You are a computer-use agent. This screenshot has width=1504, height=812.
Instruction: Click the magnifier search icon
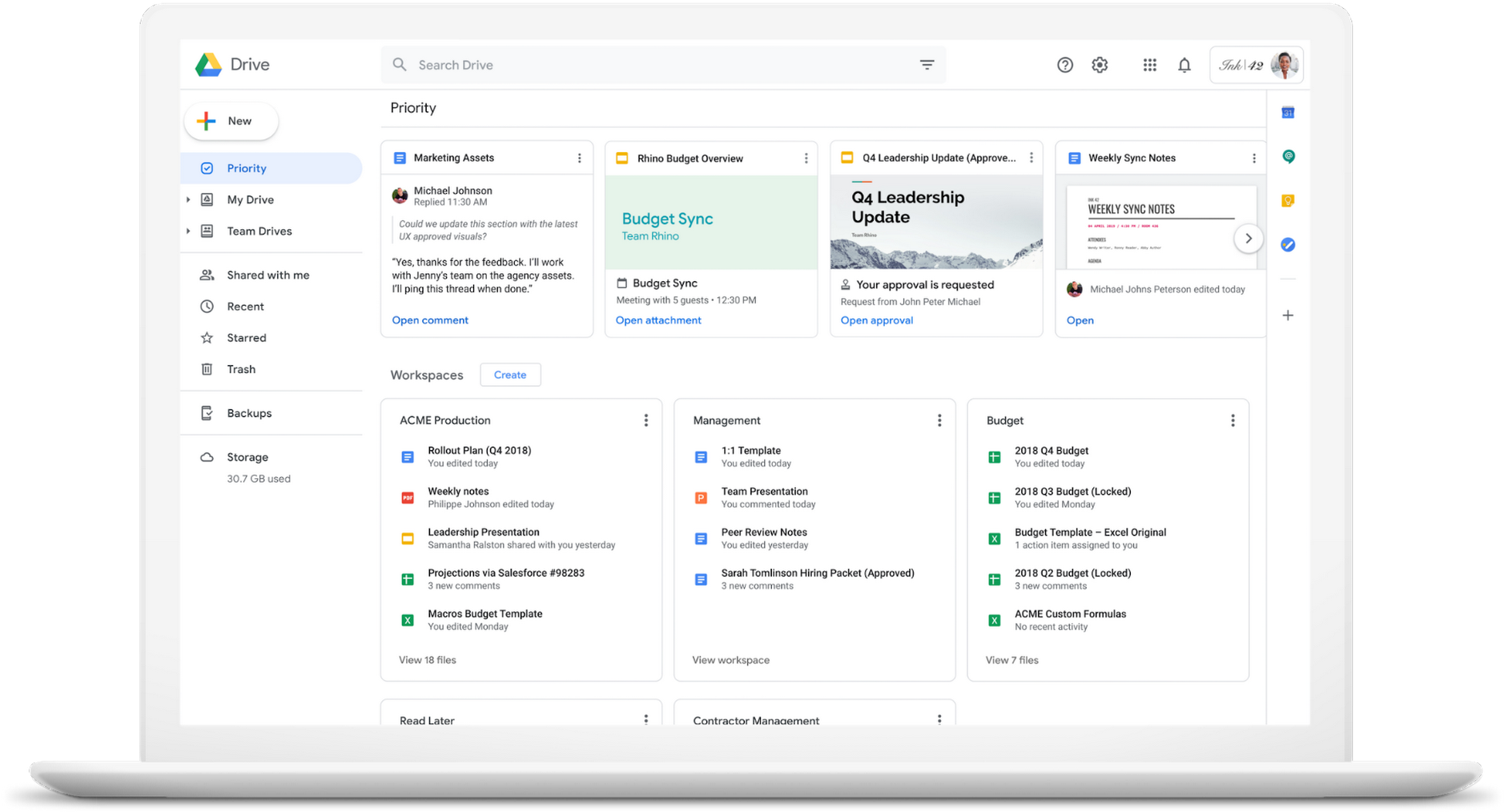point(400,65)
